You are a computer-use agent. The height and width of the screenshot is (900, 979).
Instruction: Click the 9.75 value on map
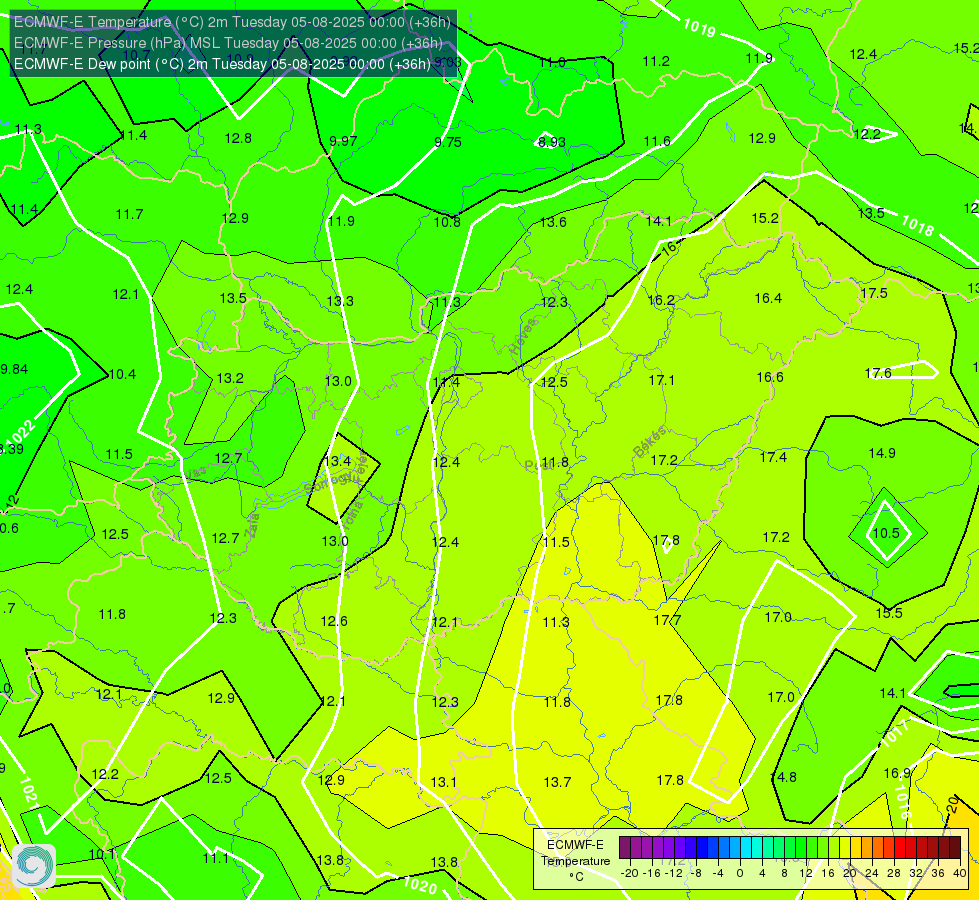coord(448,142)
